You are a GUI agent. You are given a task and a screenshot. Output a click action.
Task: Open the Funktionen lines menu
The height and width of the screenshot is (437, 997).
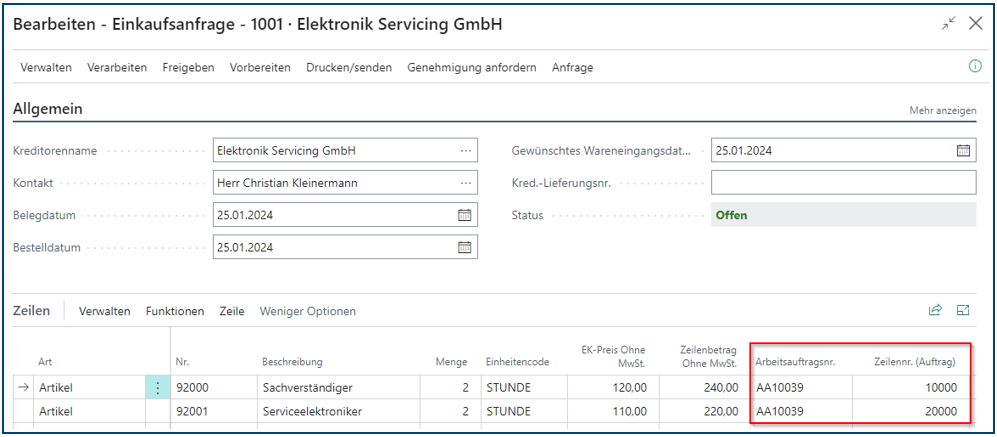click(175, 311)
